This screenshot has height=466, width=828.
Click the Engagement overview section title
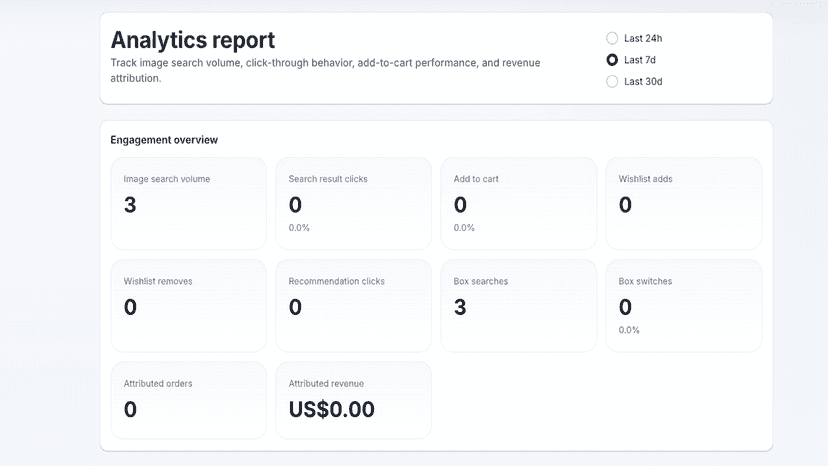(x=164, y=140)
